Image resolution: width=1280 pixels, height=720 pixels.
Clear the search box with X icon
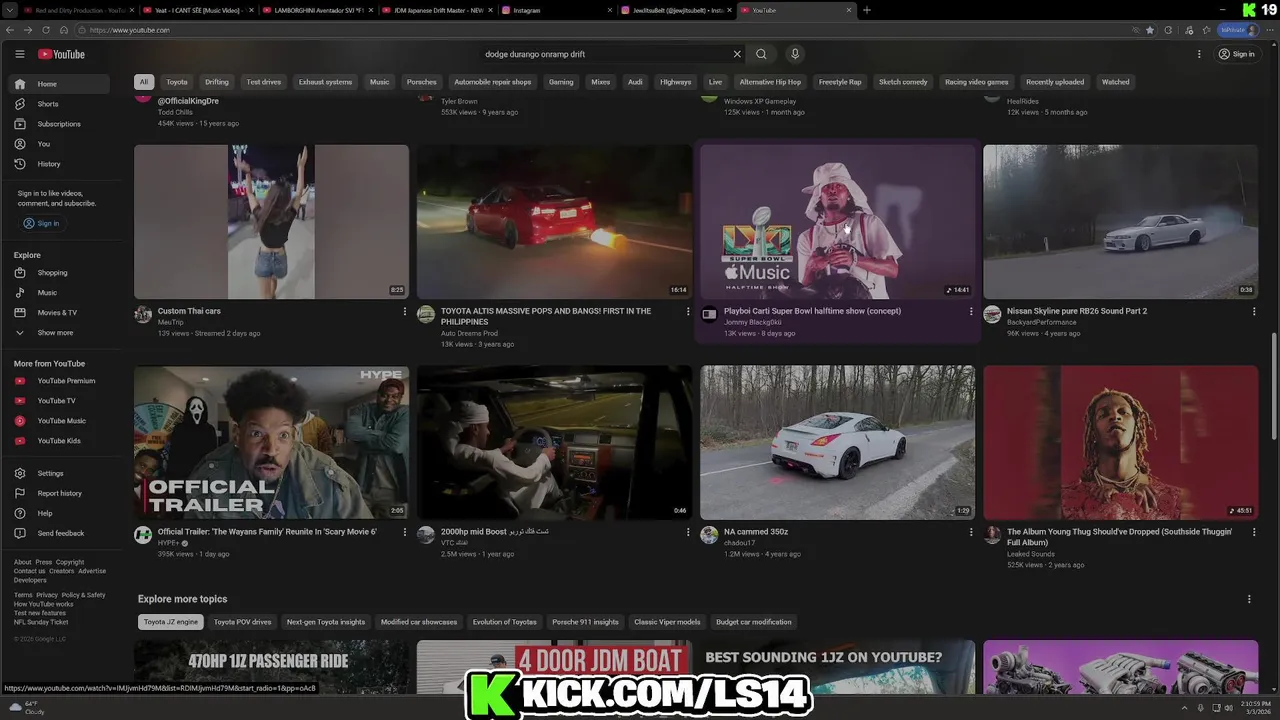pos(737,54)
